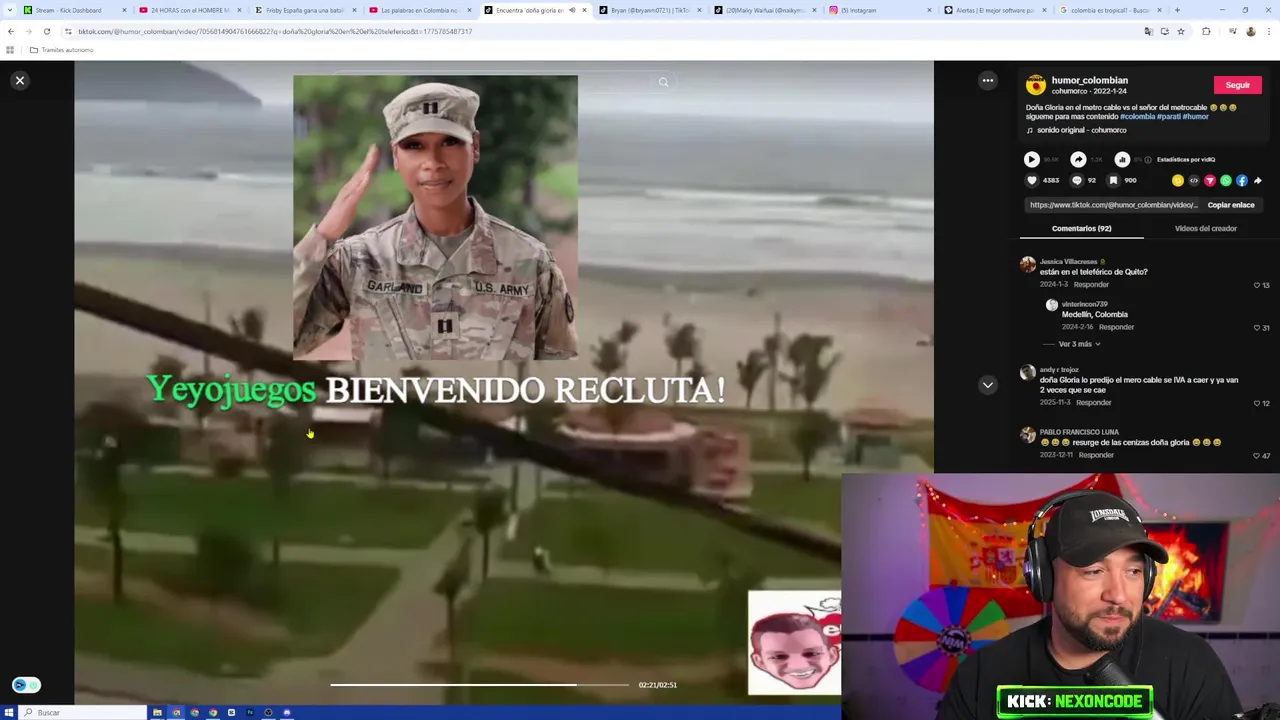Switch to Videos del creador tab
The height and width of the screenshot is (720, 1280).
click(1205, 228)
